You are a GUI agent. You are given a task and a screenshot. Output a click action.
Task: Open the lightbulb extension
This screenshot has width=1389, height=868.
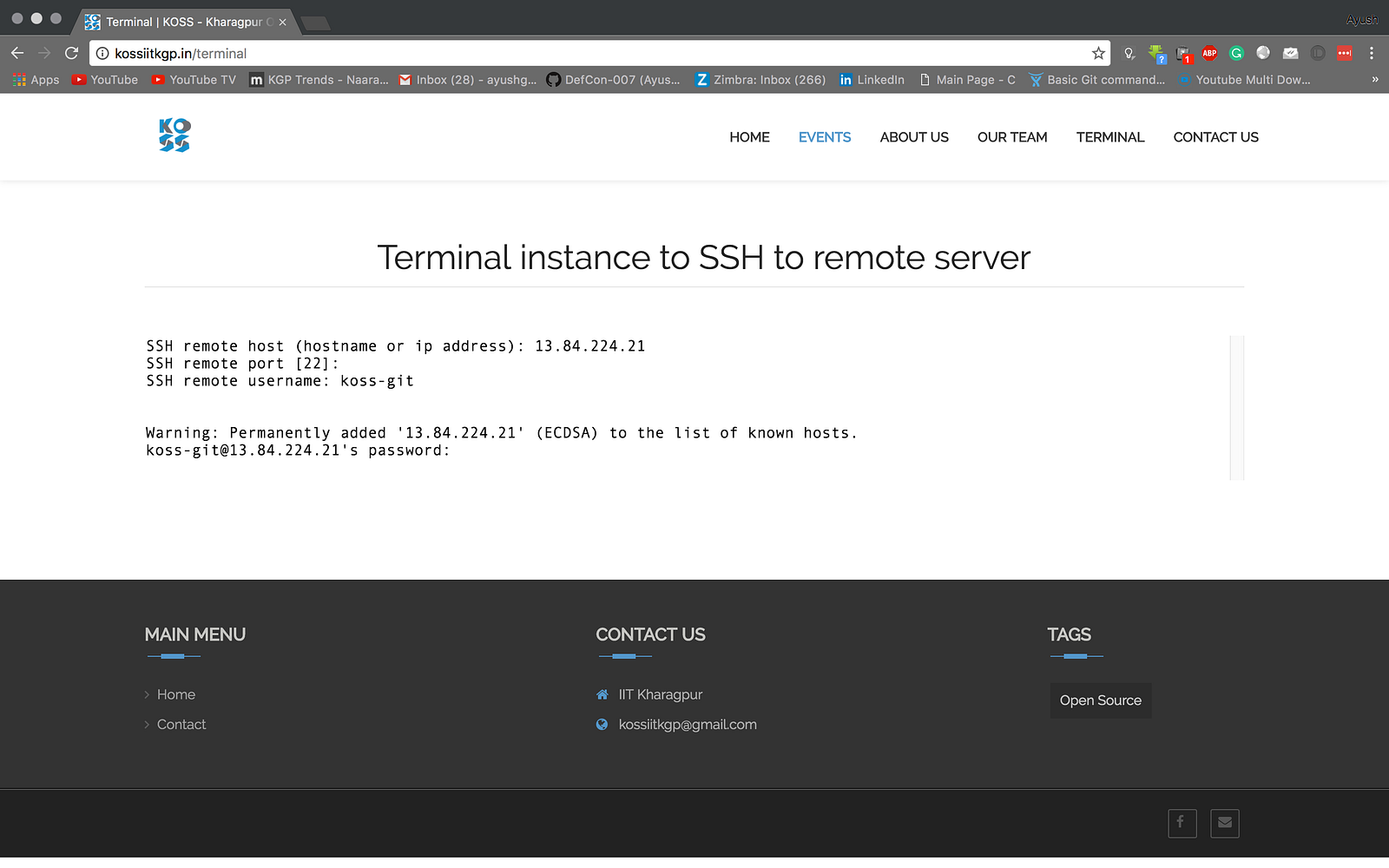click(1129, 53)
